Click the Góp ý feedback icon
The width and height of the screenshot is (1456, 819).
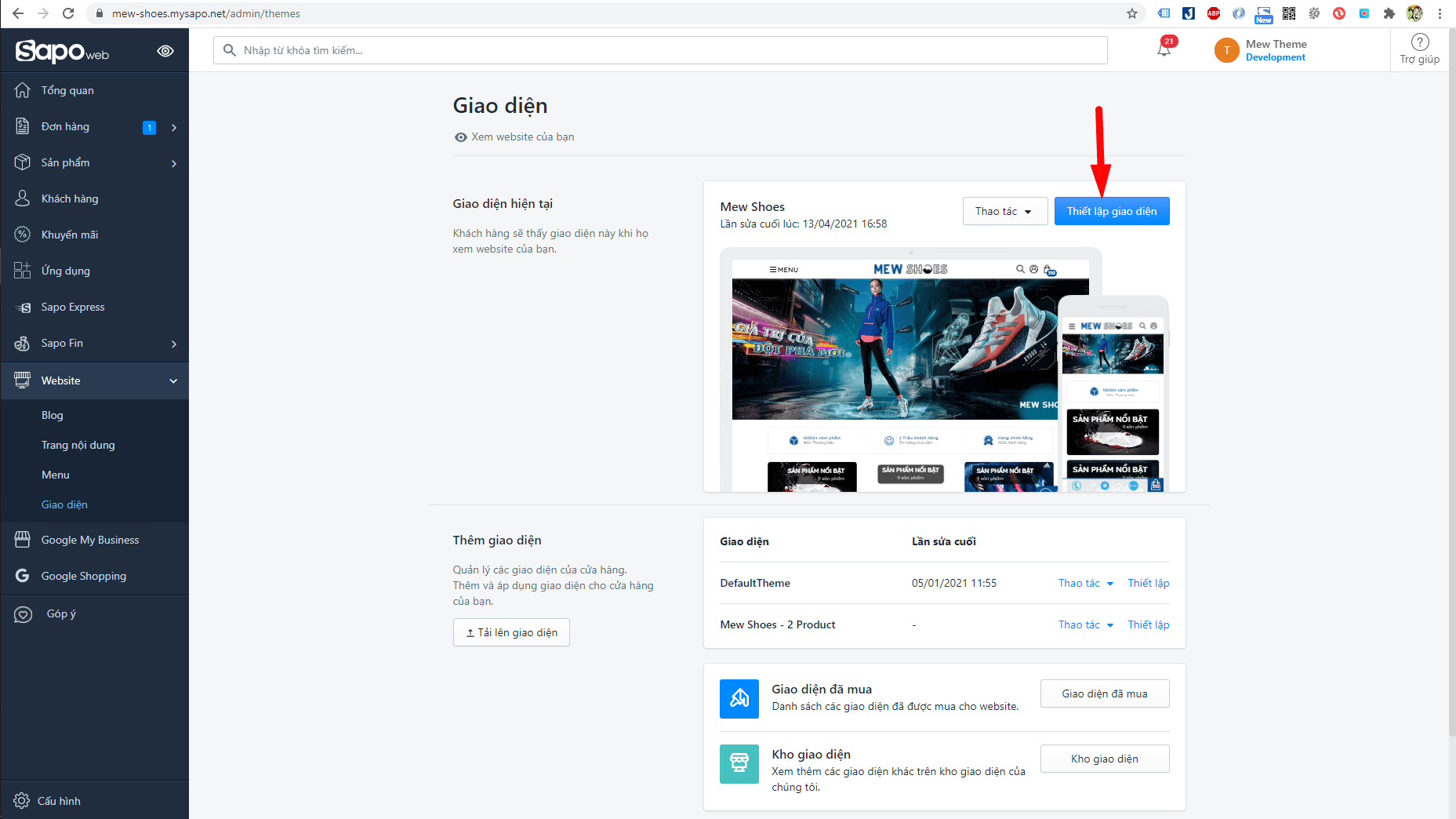click(24, 614)
